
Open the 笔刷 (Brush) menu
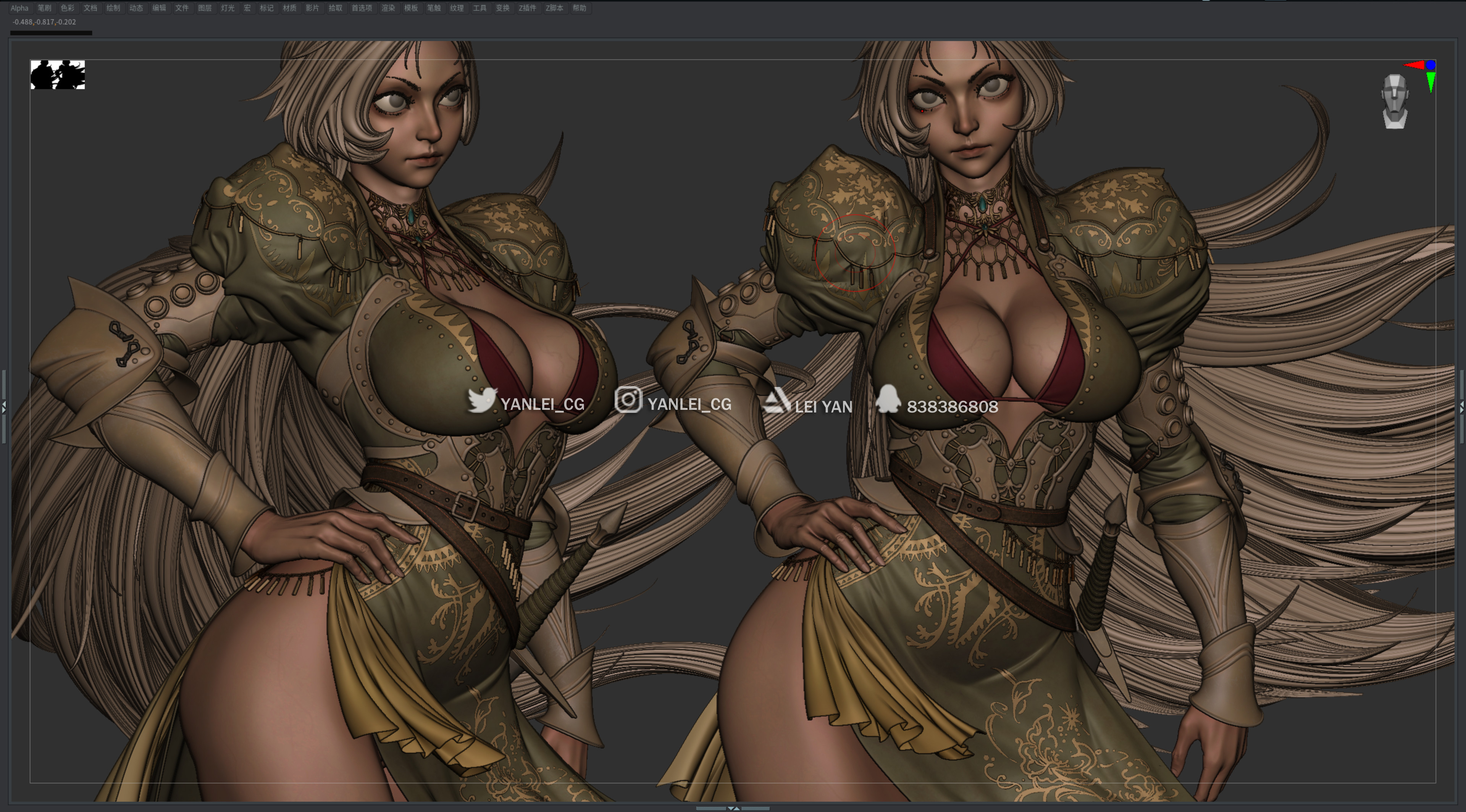(x=44, y=8)
